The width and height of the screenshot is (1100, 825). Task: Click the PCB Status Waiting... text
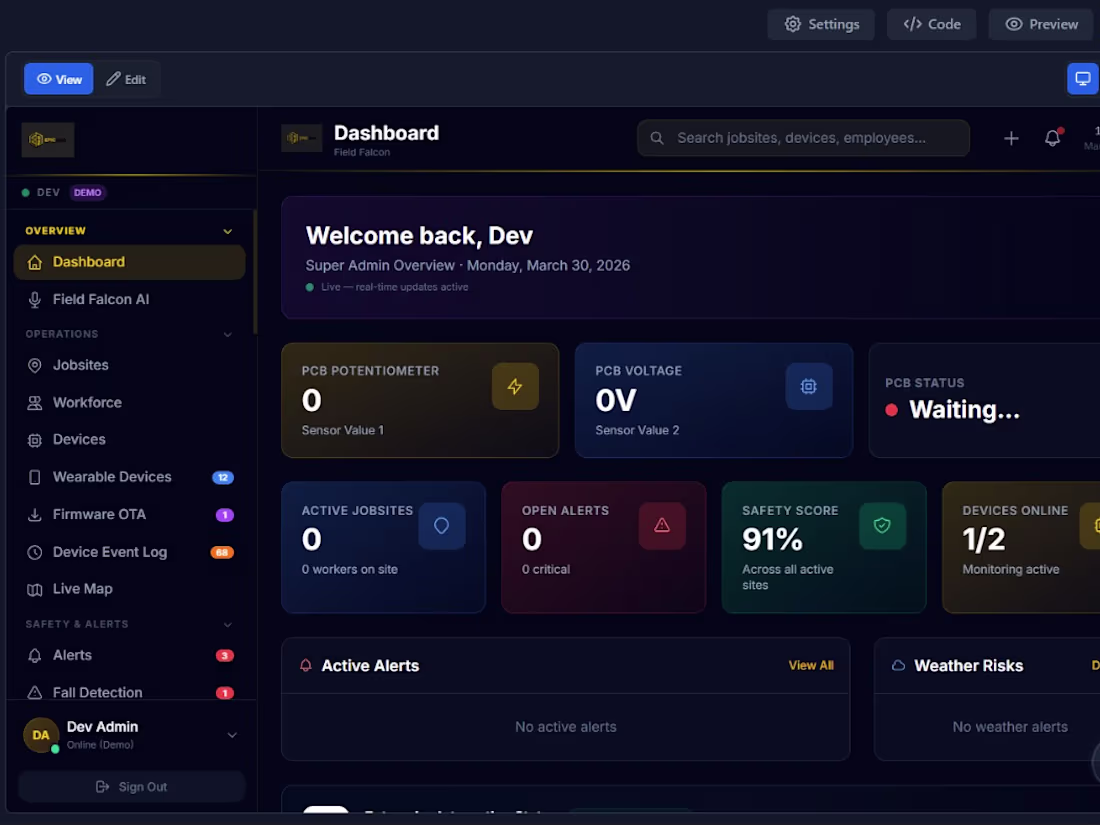point(965,410)
